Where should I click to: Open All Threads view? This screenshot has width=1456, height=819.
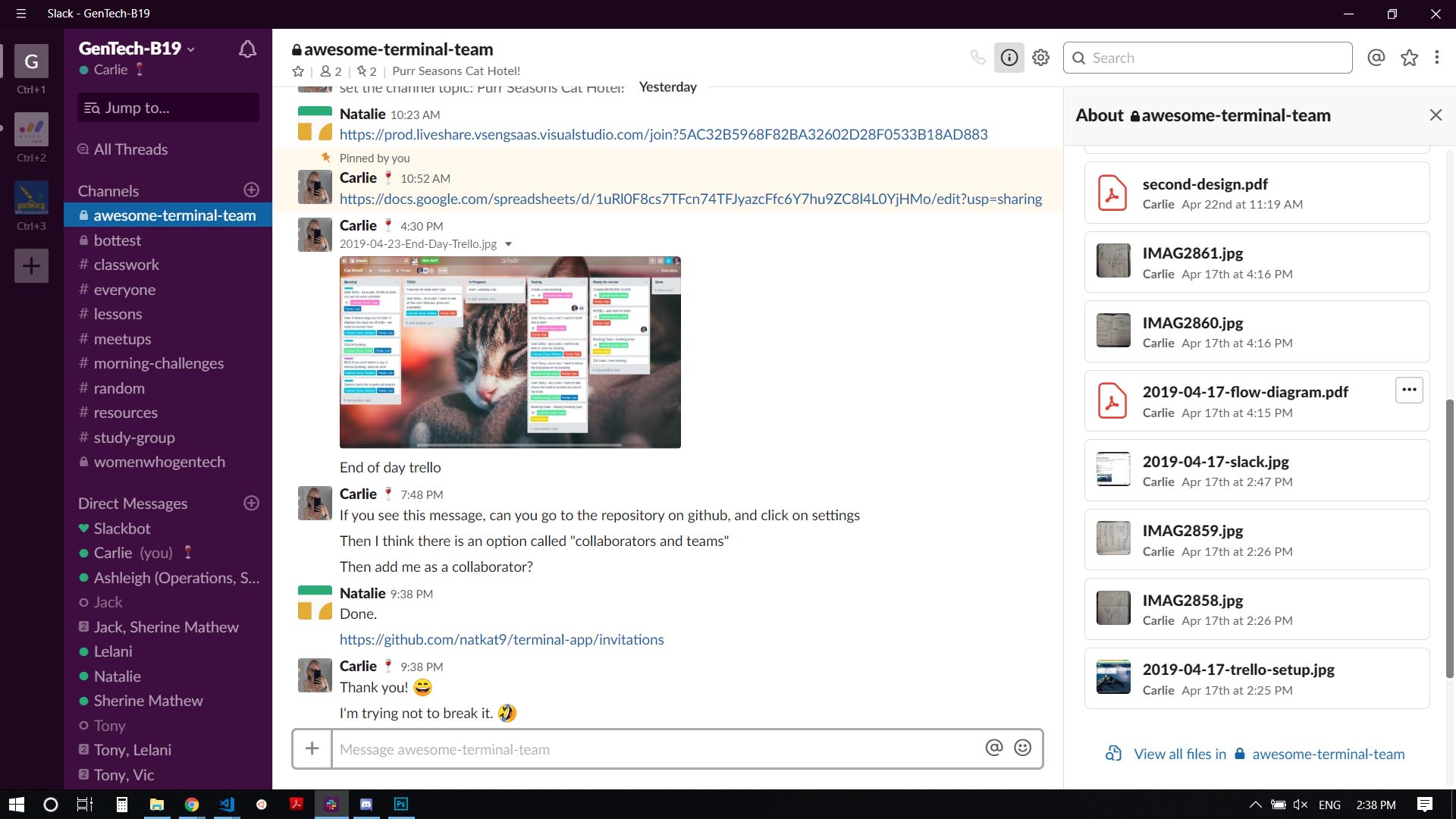(130, 149)
